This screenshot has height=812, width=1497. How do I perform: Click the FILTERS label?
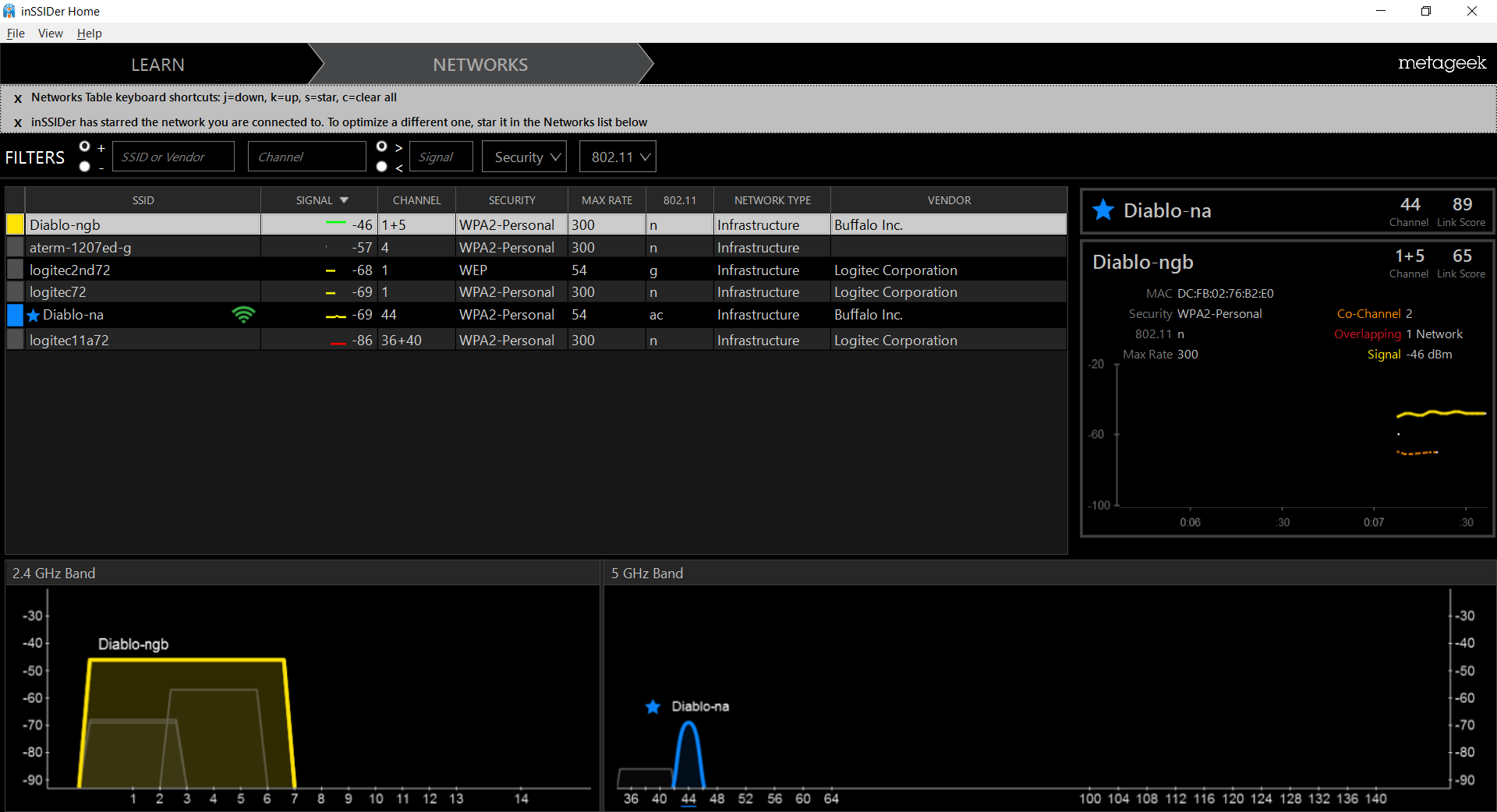pos(35,157)
